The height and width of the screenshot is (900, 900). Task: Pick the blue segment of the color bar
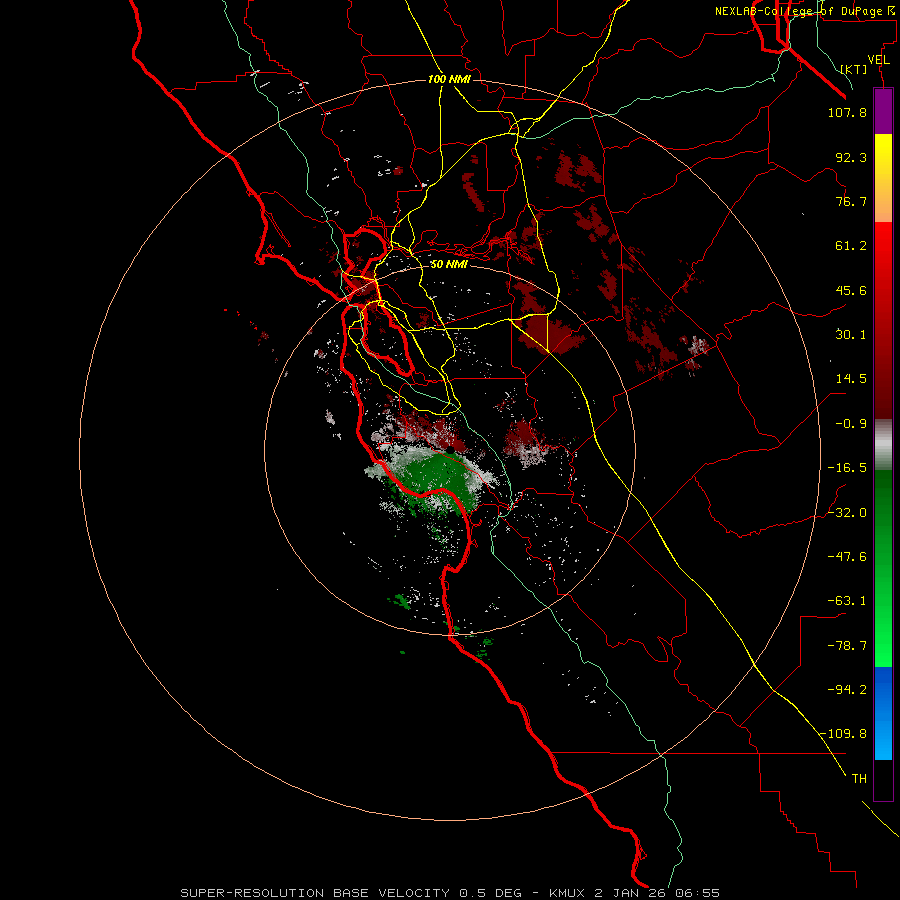point(883,713)
